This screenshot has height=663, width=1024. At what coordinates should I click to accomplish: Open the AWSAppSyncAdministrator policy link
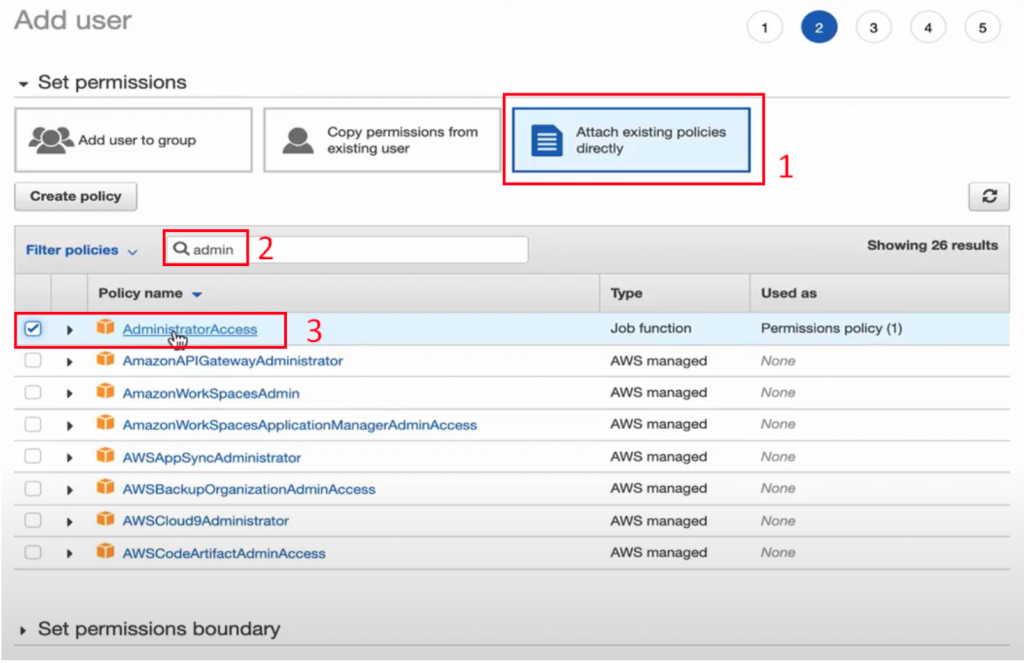tap(212, 457)
